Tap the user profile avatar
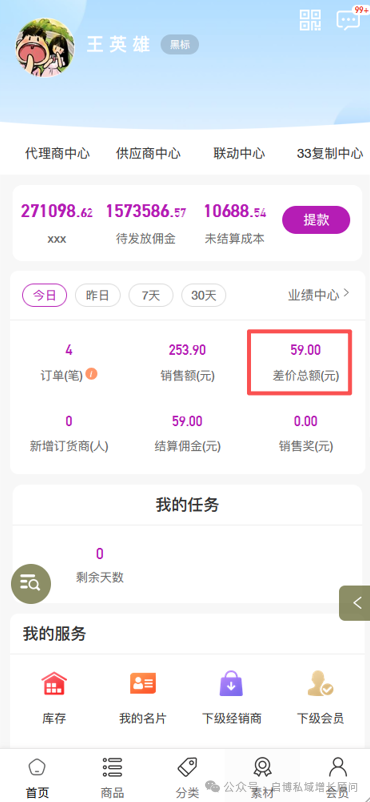The height and width of the screenshot is (802, 370). click(x=45, y=48)
